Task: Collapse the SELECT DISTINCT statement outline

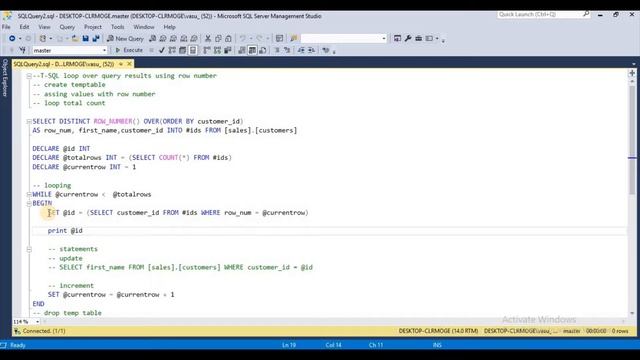Action: pyautogui.click(x=29, y=121)
